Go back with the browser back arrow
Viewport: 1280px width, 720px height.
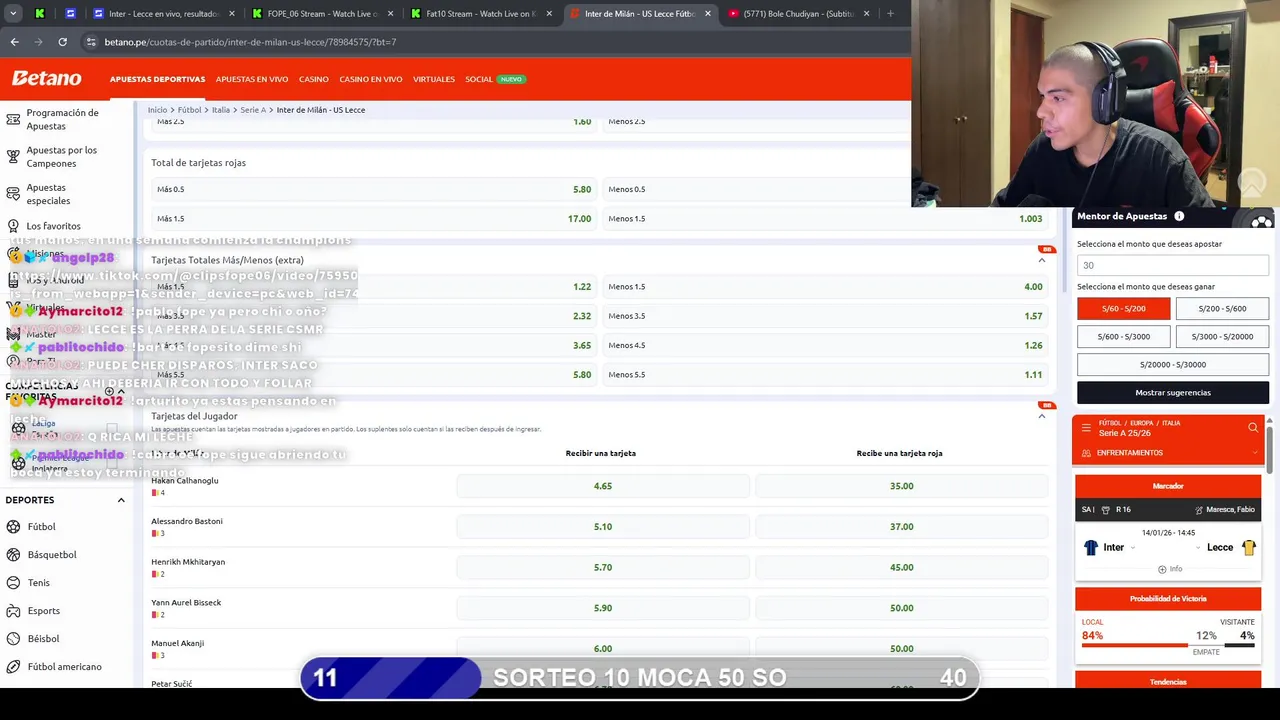pos(14,42)
